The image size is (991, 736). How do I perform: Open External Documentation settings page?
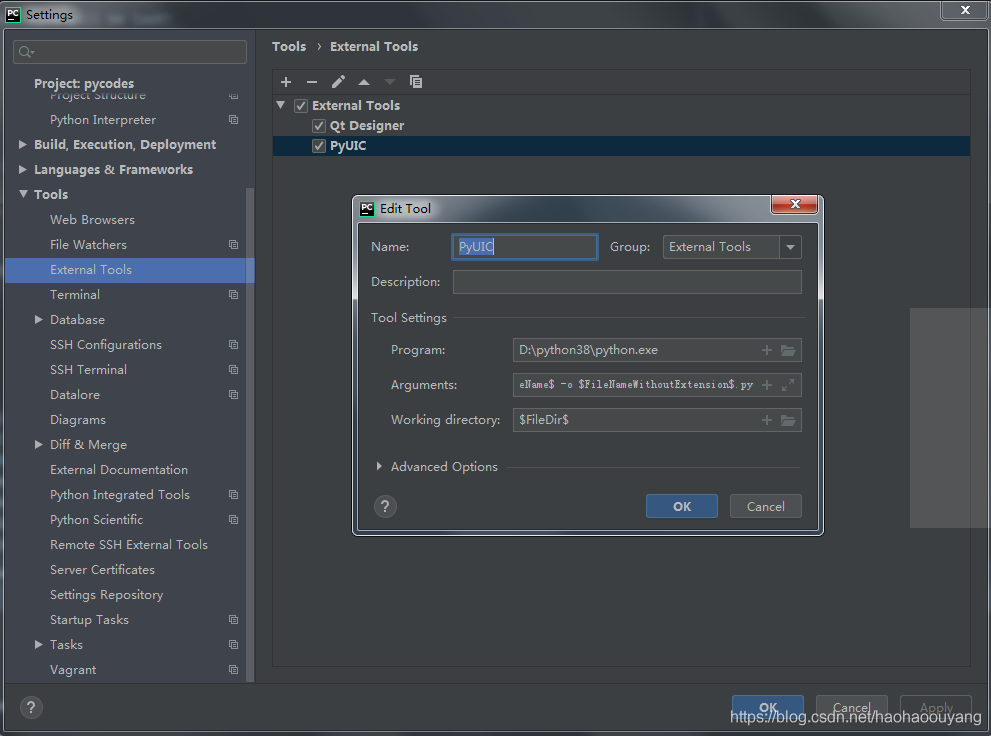point(119,469)
